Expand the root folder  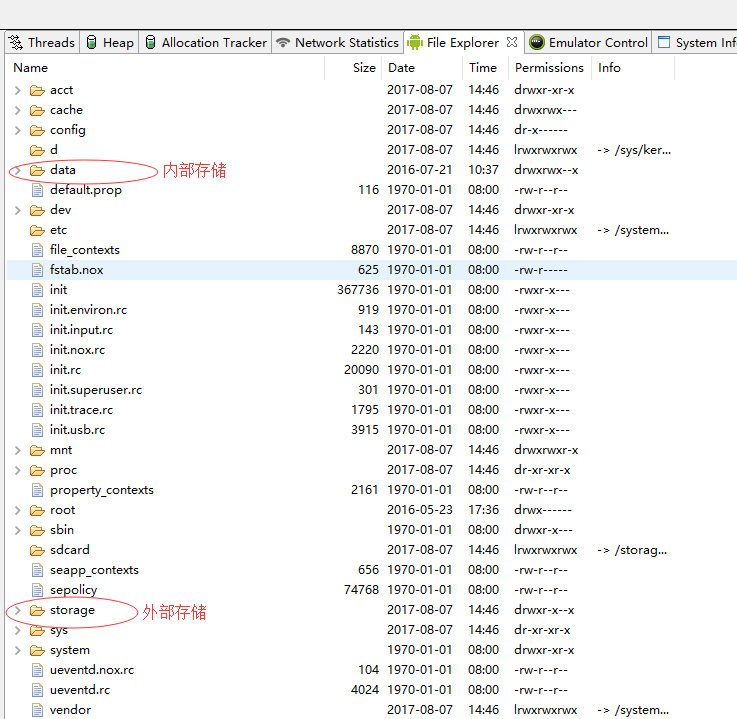(x=18, y=510)
